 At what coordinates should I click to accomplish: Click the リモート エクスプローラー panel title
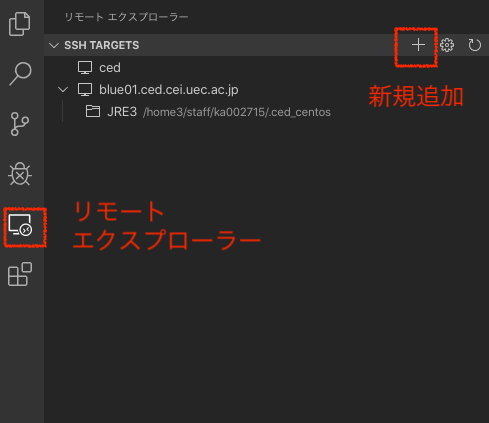click(x=126, y=17)
